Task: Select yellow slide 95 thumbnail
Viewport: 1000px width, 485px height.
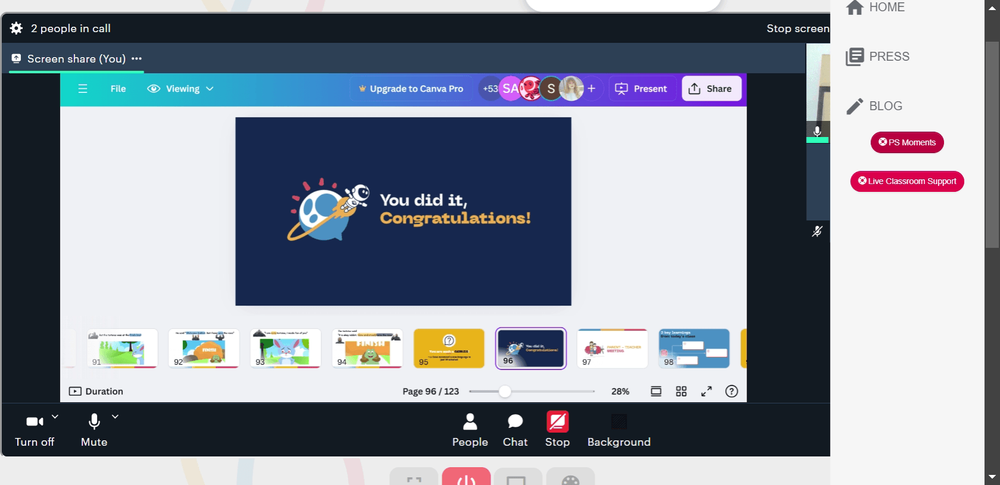Action: (x=449, y=348)
